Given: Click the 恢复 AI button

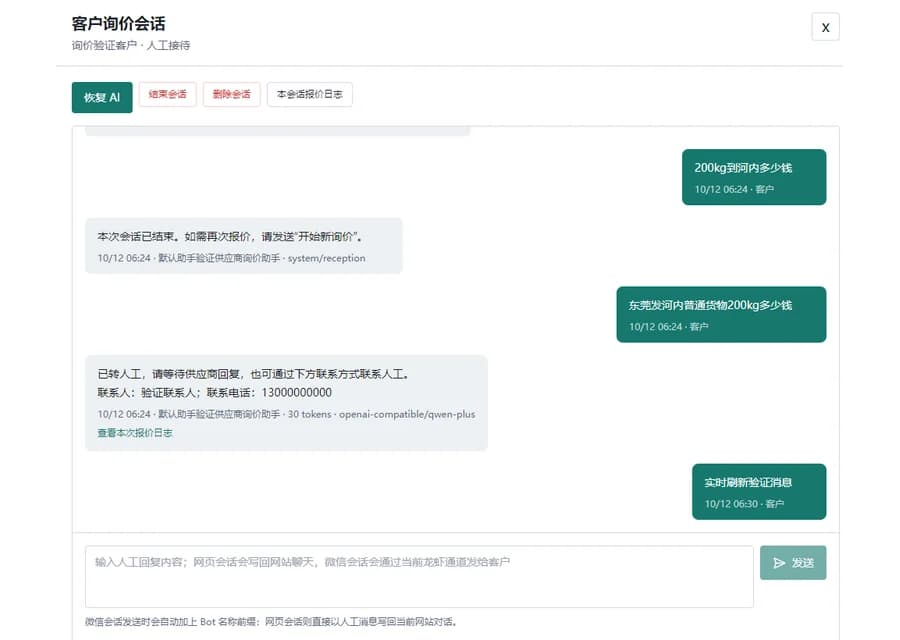Looking at the screenshot, I should 102,97.
